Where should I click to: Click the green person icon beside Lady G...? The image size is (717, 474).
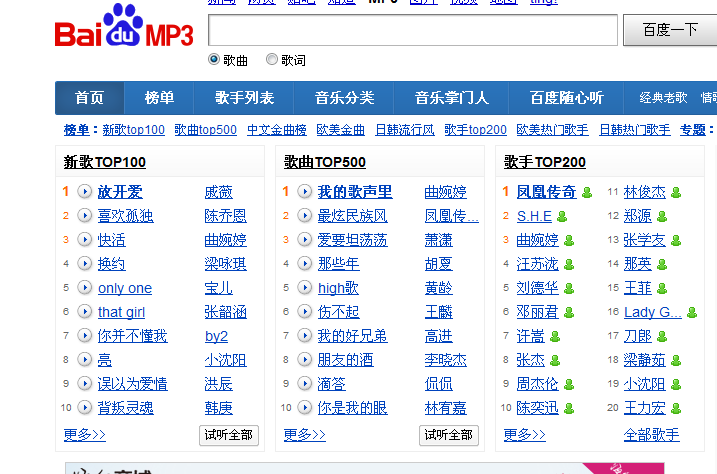tap(692, 312)
